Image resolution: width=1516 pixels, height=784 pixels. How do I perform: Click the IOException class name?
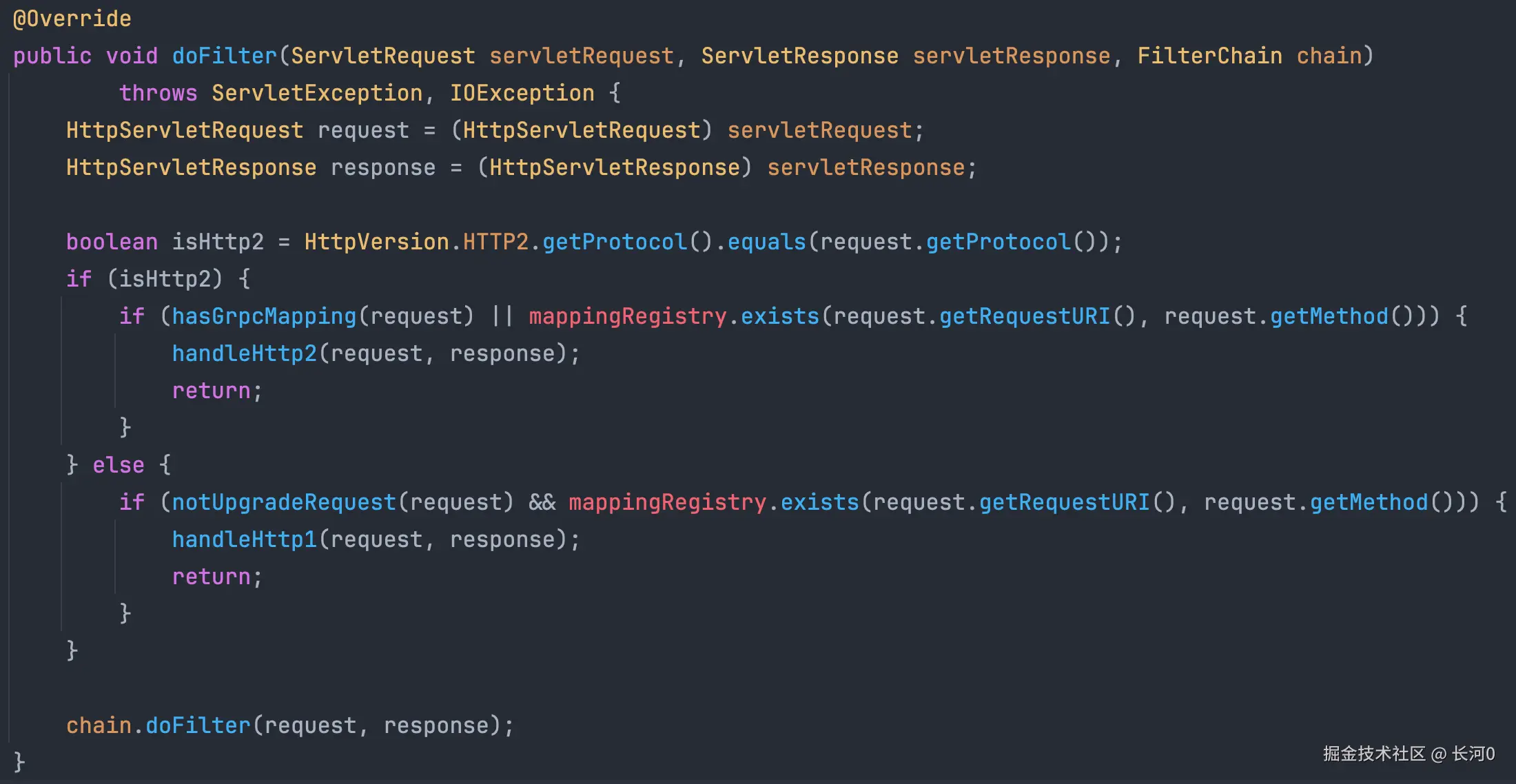click(x=522, y=93)
